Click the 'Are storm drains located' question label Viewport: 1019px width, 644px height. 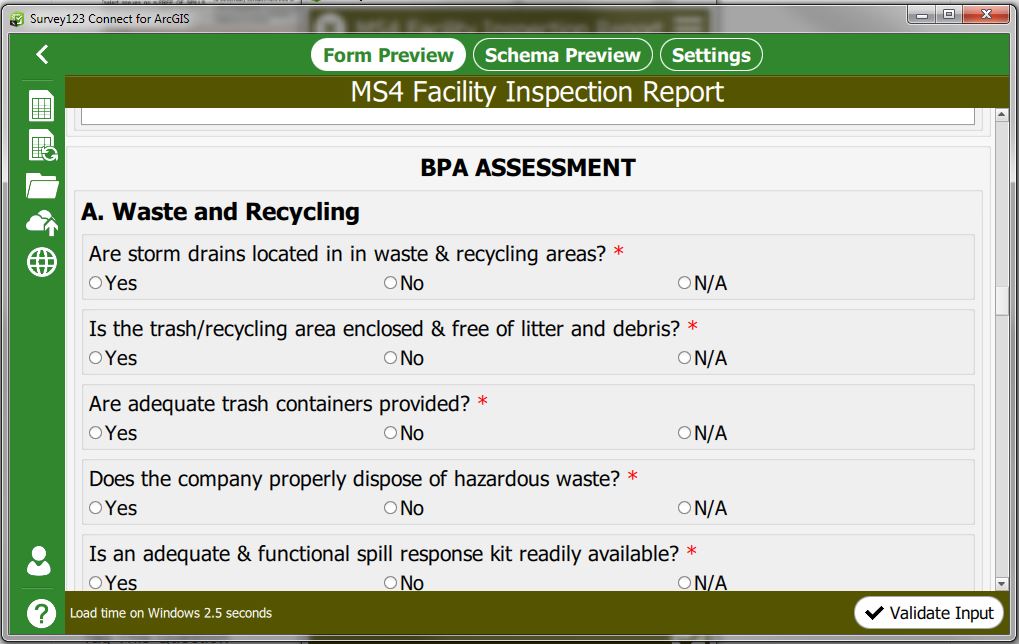[347, 253]
